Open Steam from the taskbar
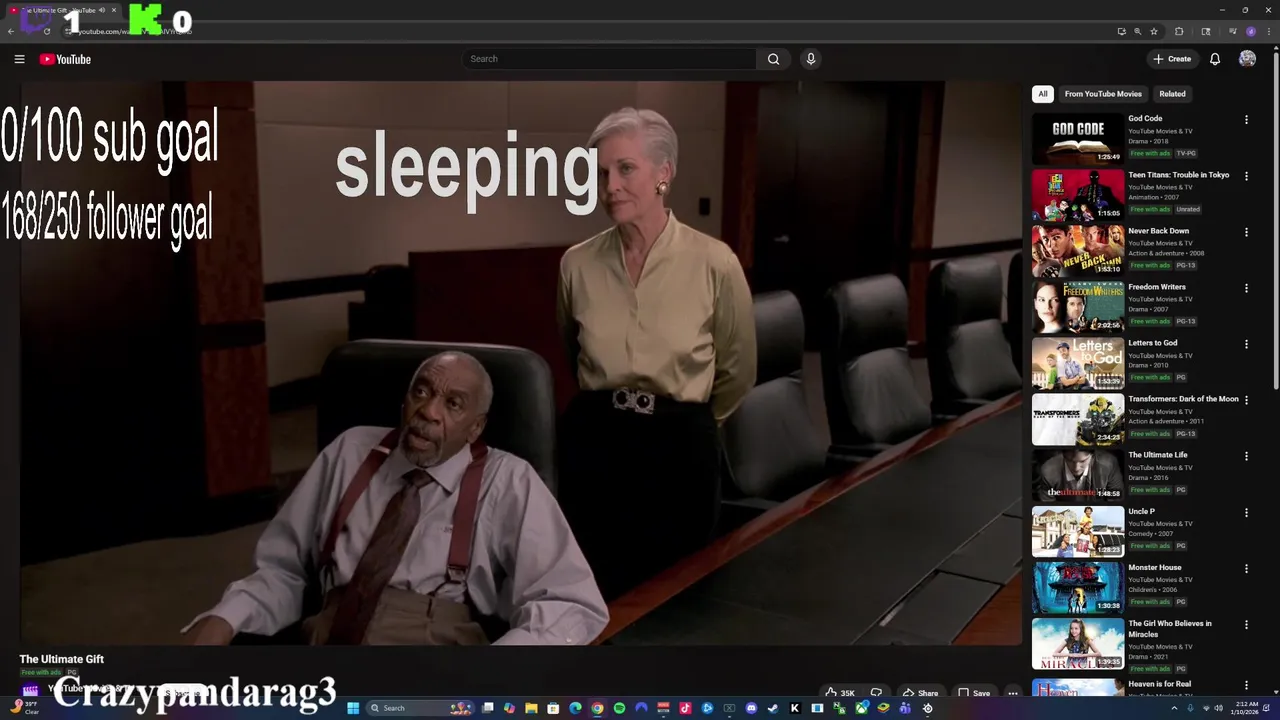The height and width of the screenshot is (720, 1280). 772,708
